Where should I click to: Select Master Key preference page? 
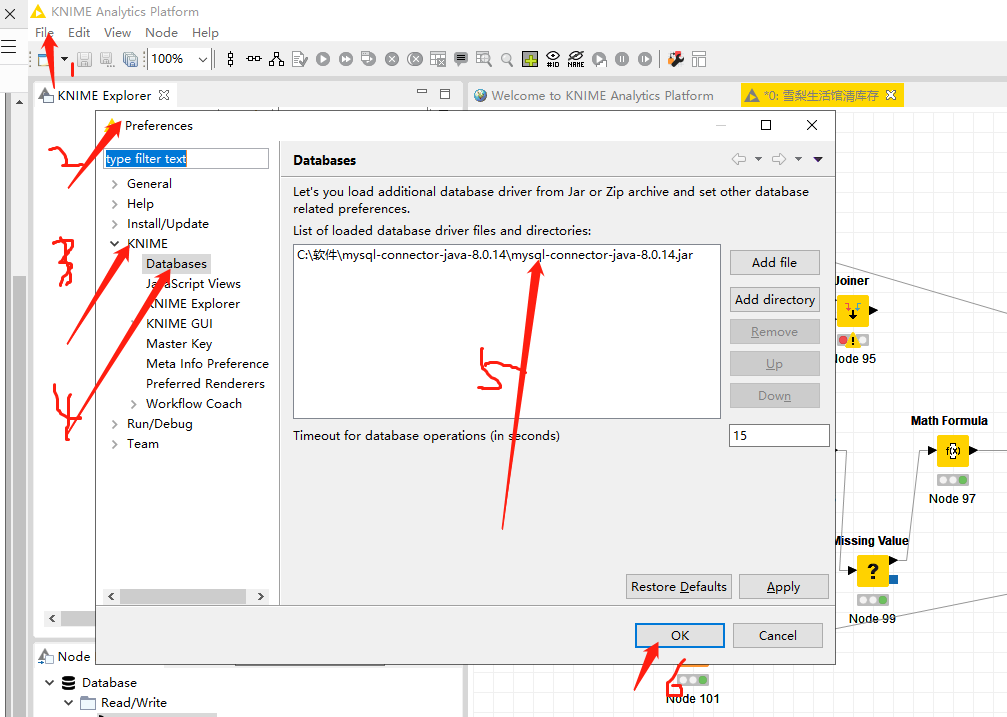tap(179, 344)
